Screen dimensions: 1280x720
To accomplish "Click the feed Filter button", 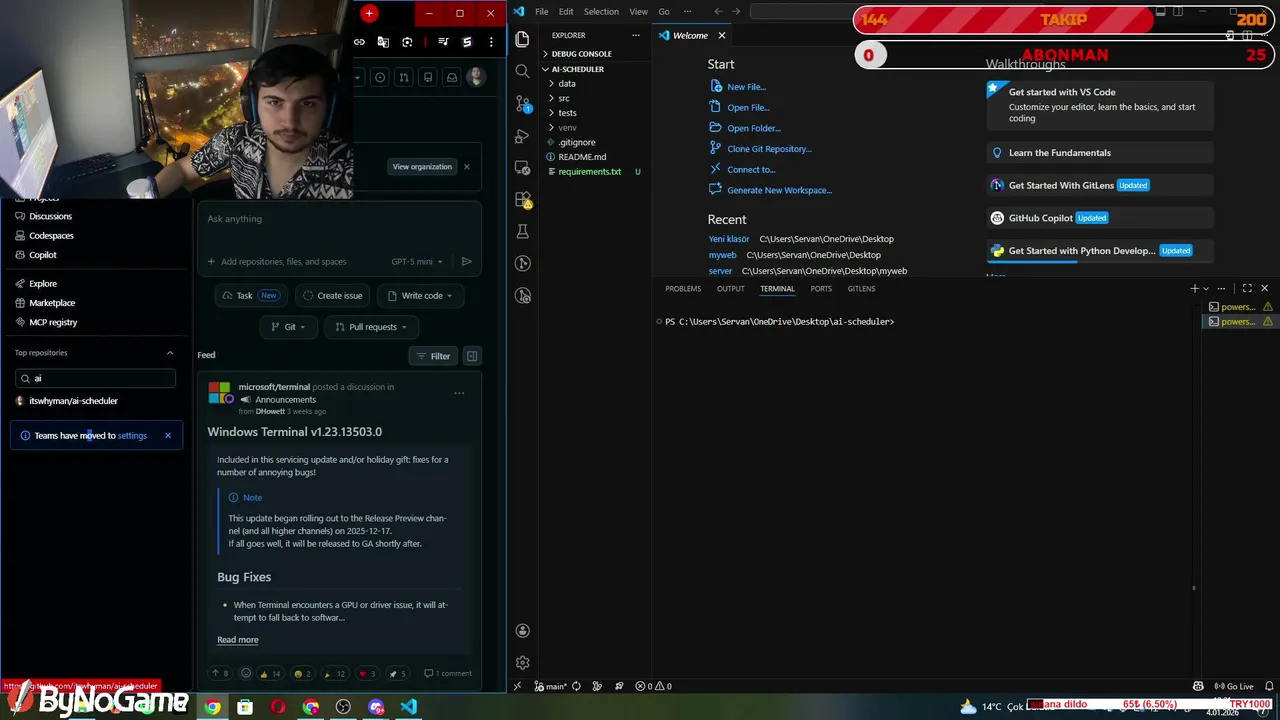I will pos(433,356).
